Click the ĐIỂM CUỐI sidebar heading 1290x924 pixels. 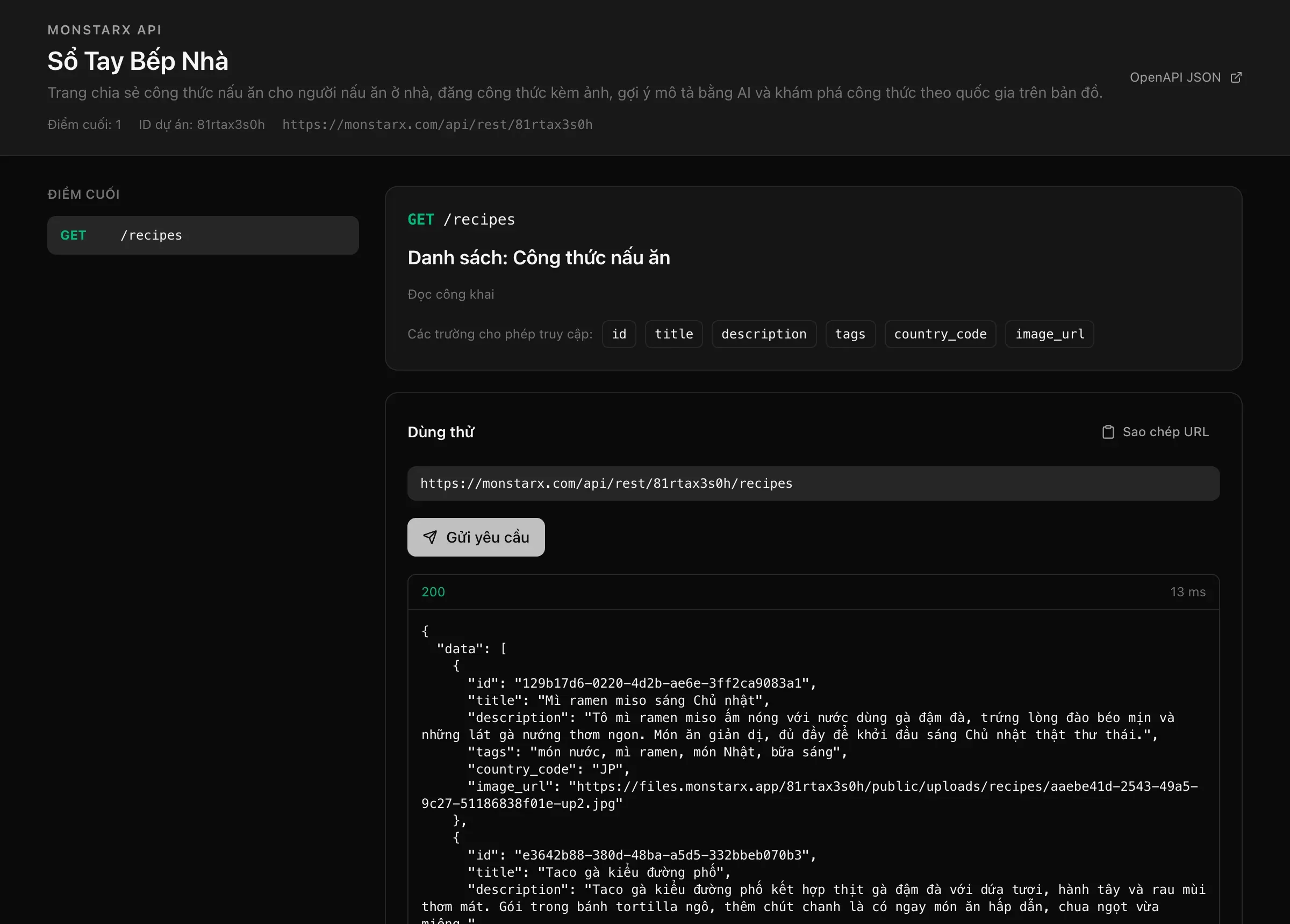[84, 194]
